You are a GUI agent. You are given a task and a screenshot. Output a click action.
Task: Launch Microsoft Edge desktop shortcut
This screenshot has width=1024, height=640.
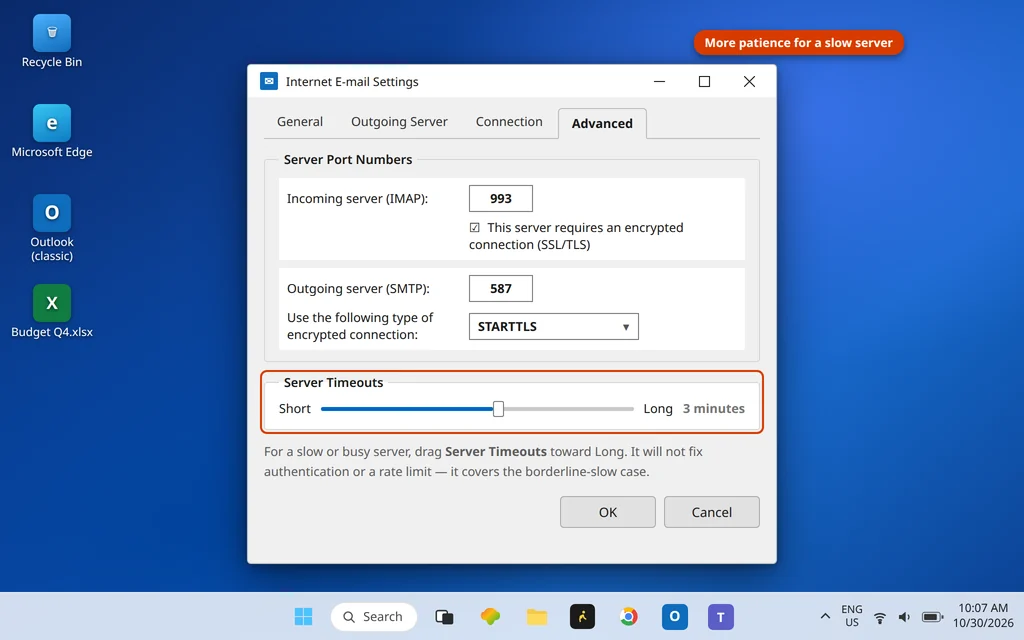[52, 131]
